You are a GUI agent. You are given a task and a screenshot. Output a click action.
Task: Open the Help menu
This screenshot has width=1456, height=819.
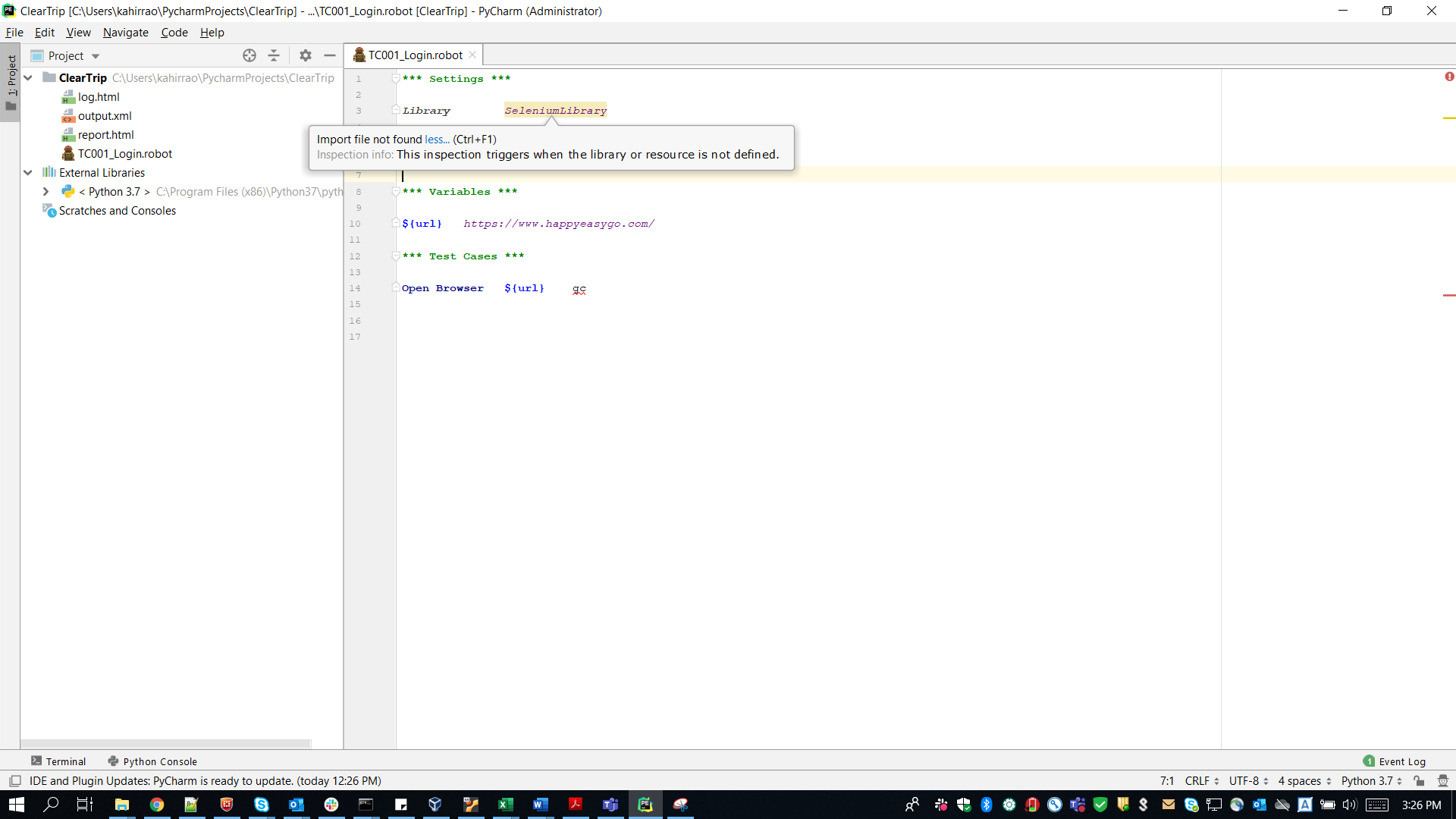point(212,33)
